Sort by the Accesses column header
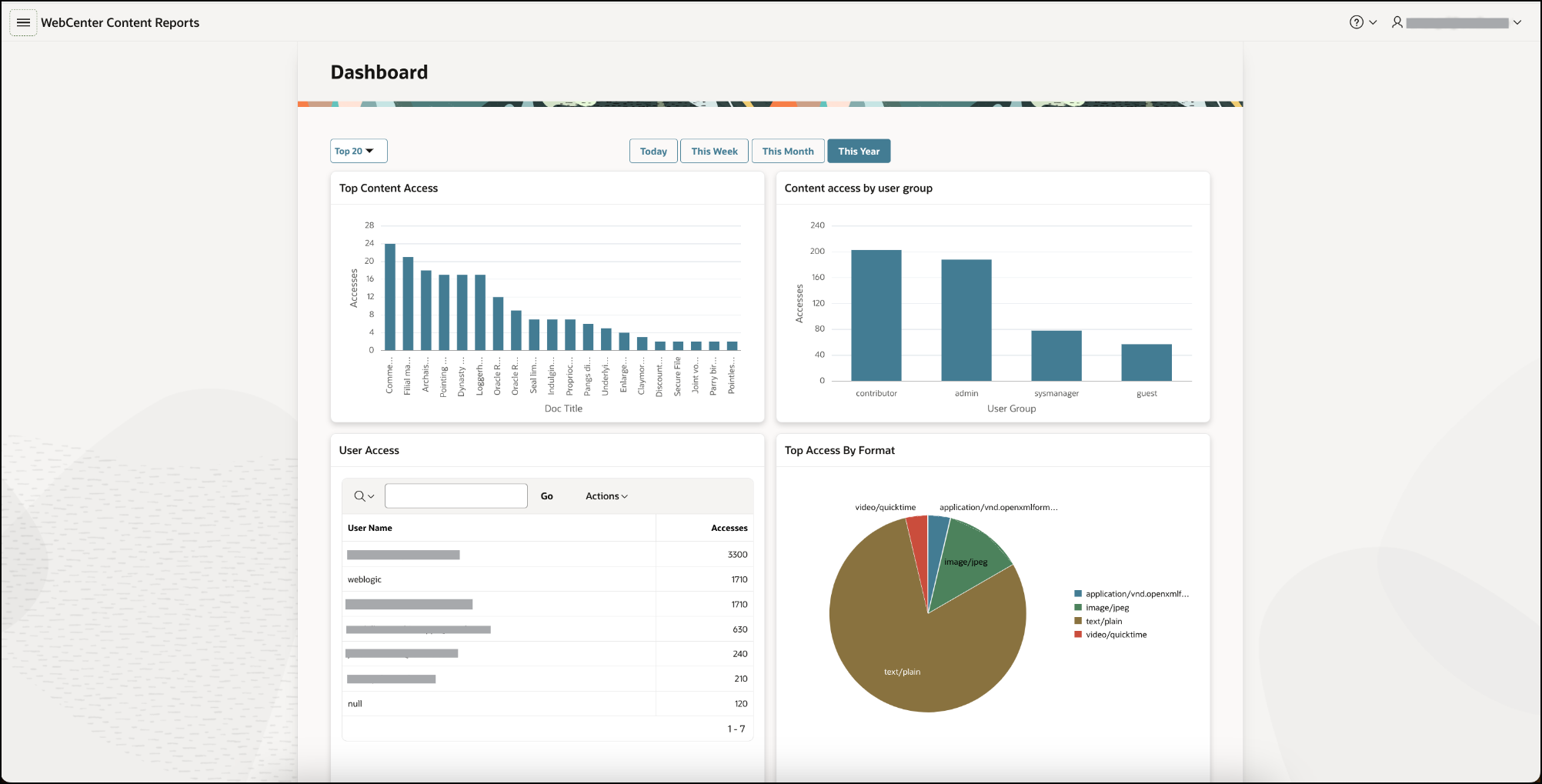 [729, 528]
